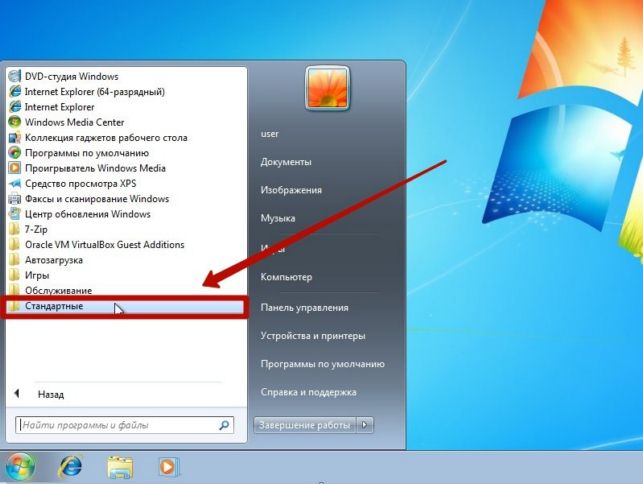643x484 pixels.
Task: Open Windows Explorer from the taskbar
Action: click(120, 467)
